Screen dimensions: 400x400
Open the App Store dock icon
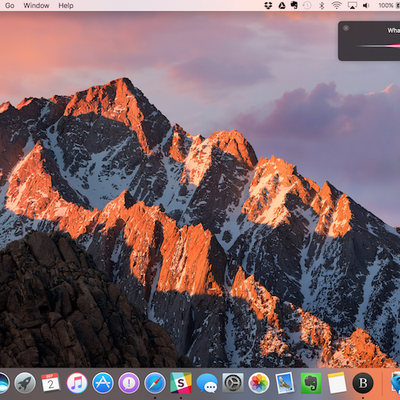(103, 383)
